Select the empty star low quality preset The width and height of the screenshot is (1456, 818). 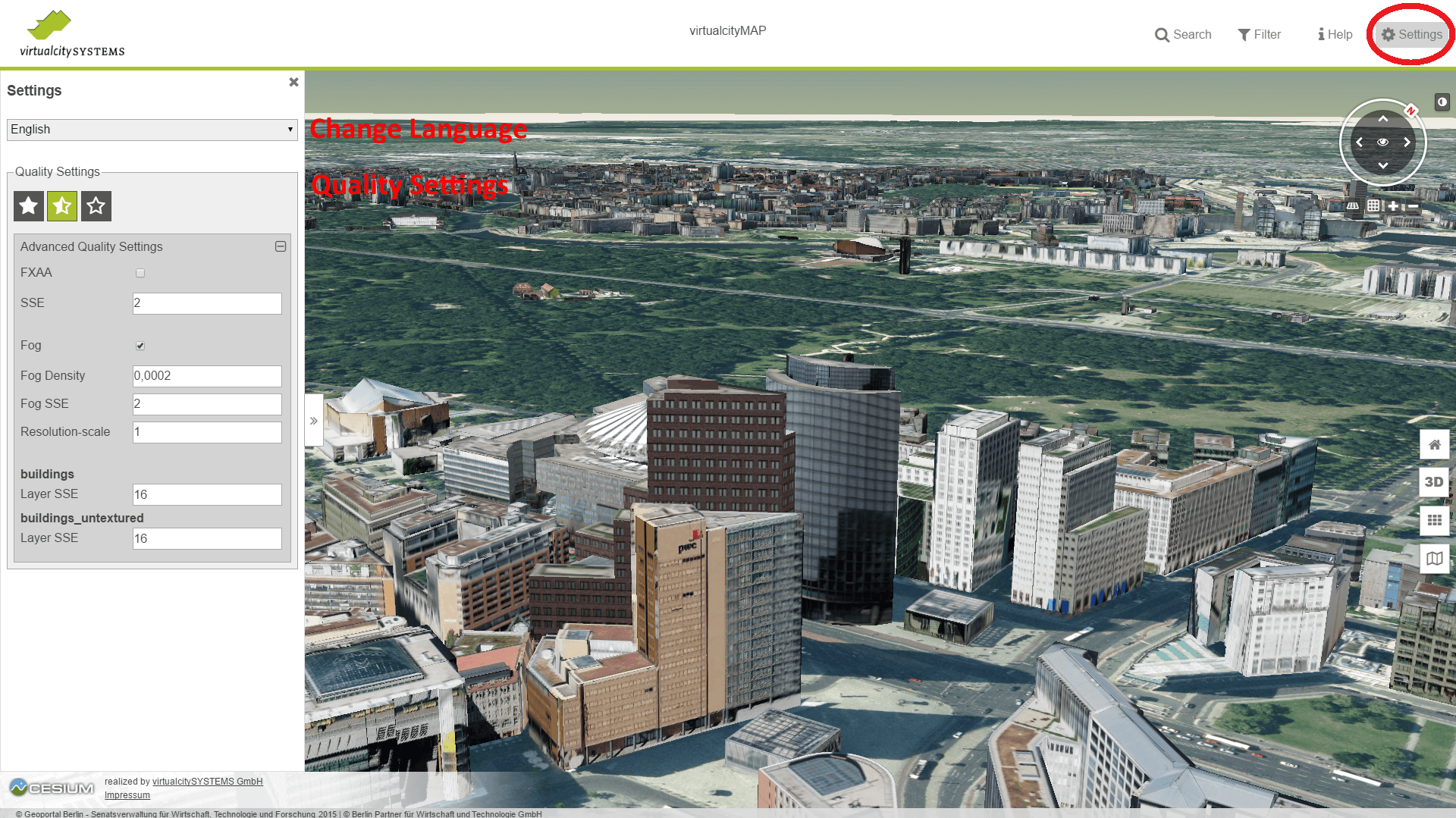tap(96, 206)
